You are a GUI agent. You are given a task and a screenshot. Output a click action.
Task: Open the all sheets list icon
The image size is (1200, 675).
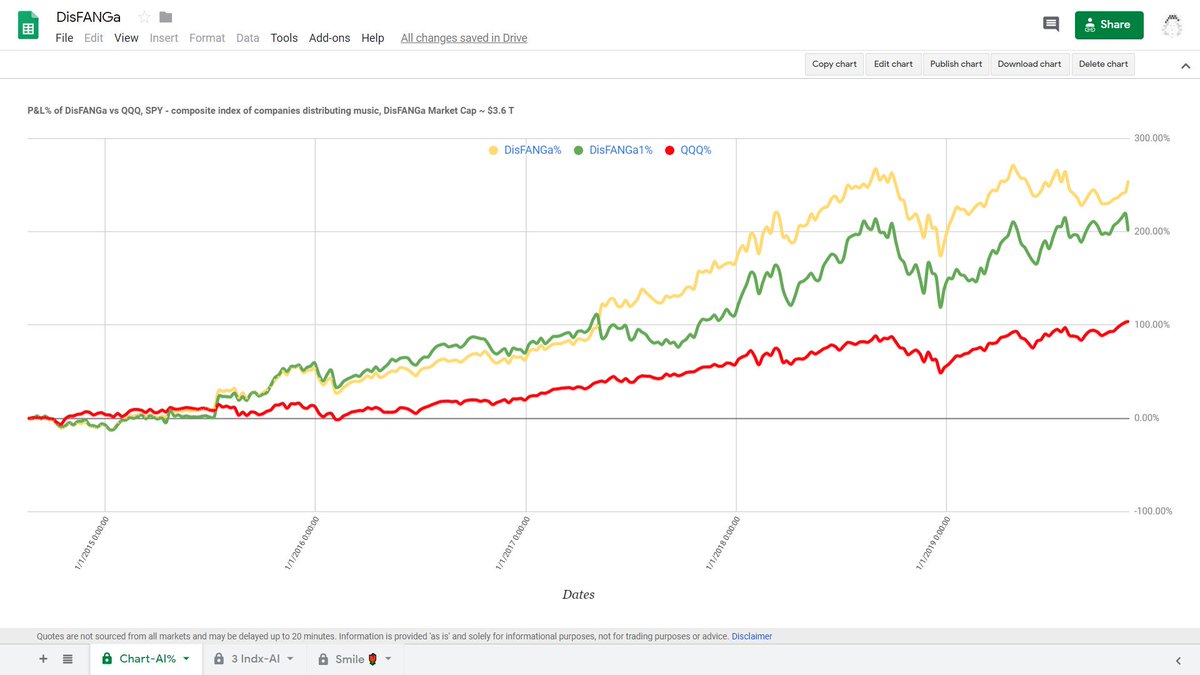[x=68, y=659]
